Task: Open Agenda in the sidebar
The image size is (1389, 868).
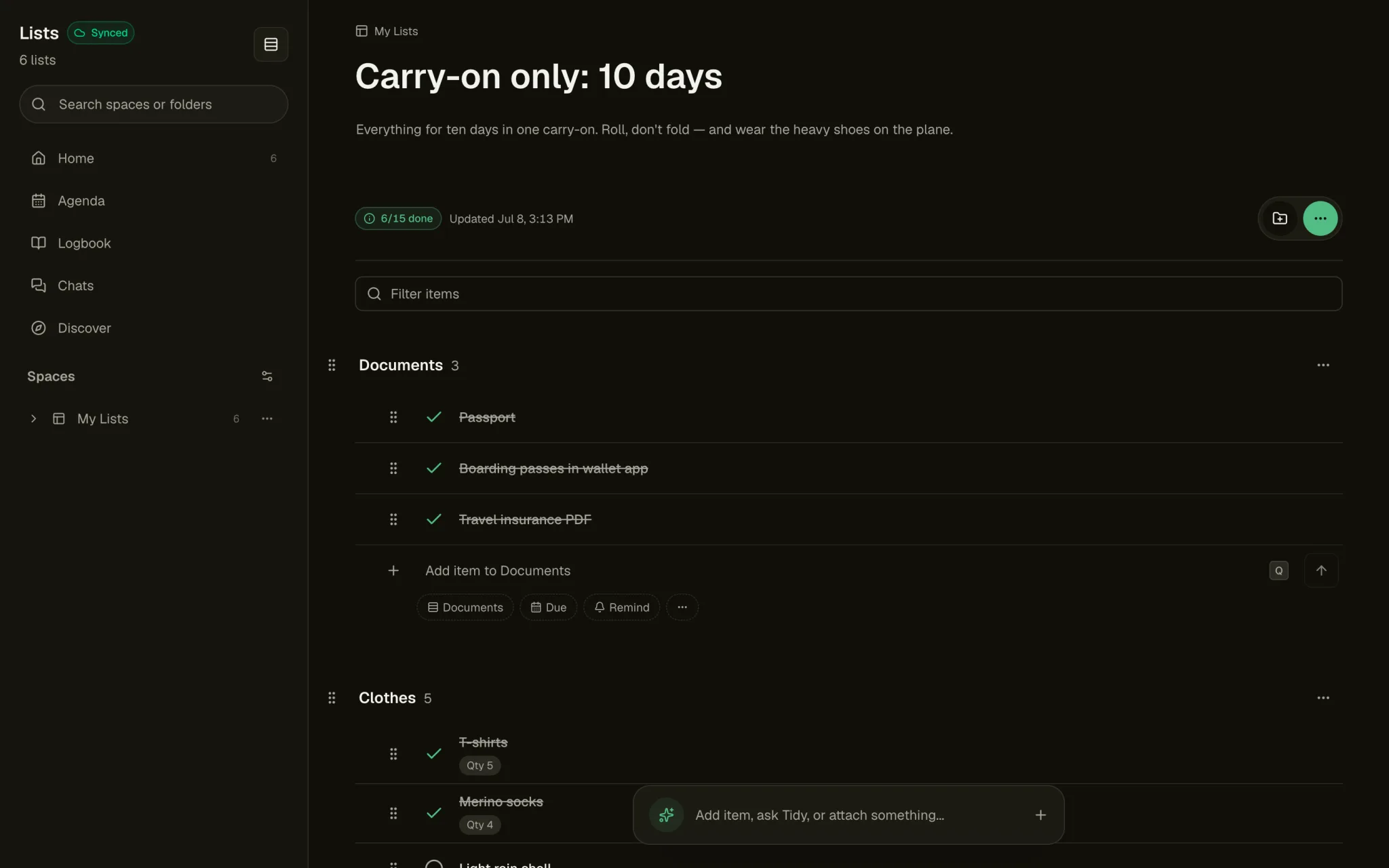Action: pos(154,201)
